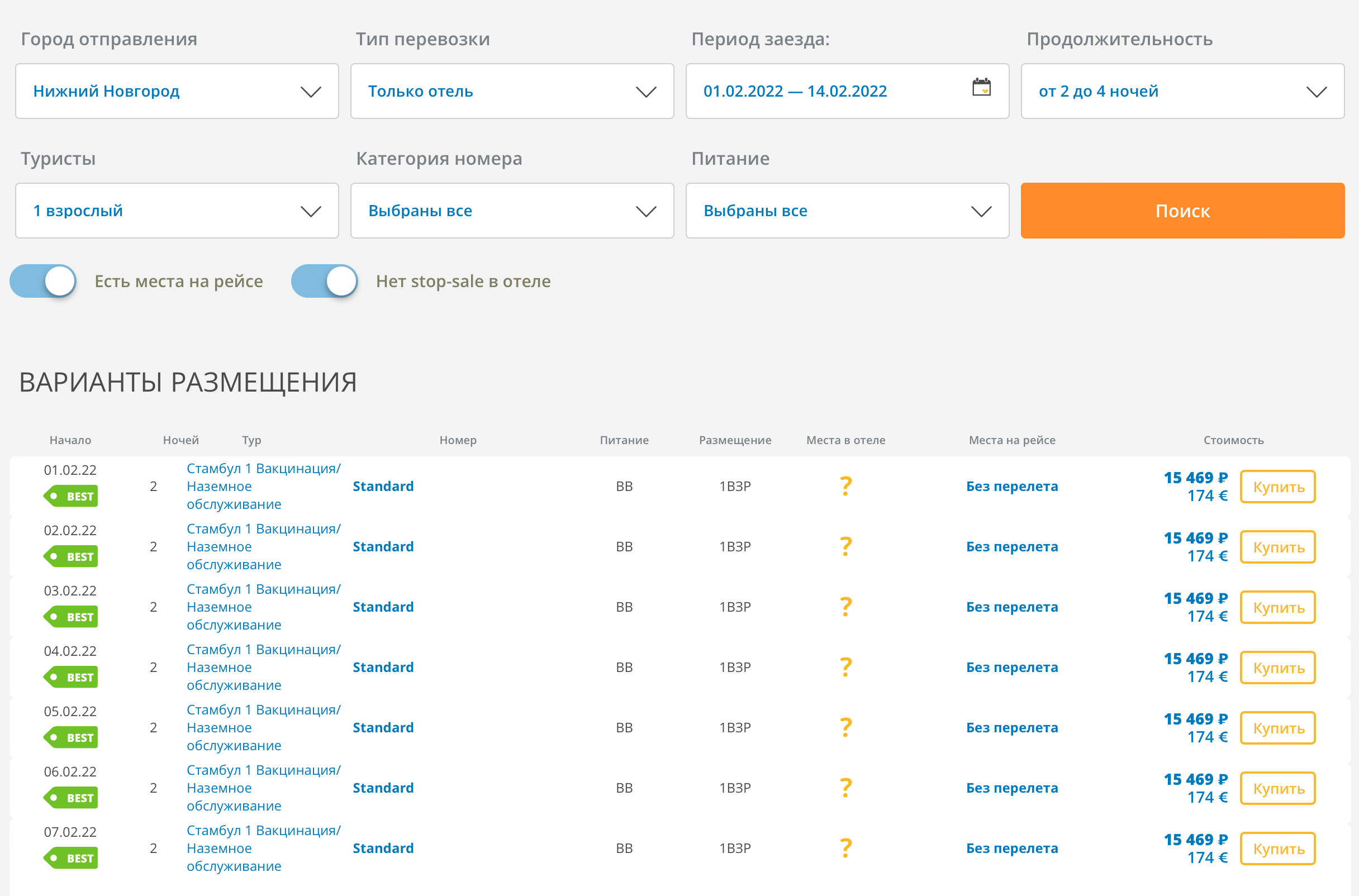
Task: Click the question mark icon for 02.02.22 row
Action: (x=846, y=547)
